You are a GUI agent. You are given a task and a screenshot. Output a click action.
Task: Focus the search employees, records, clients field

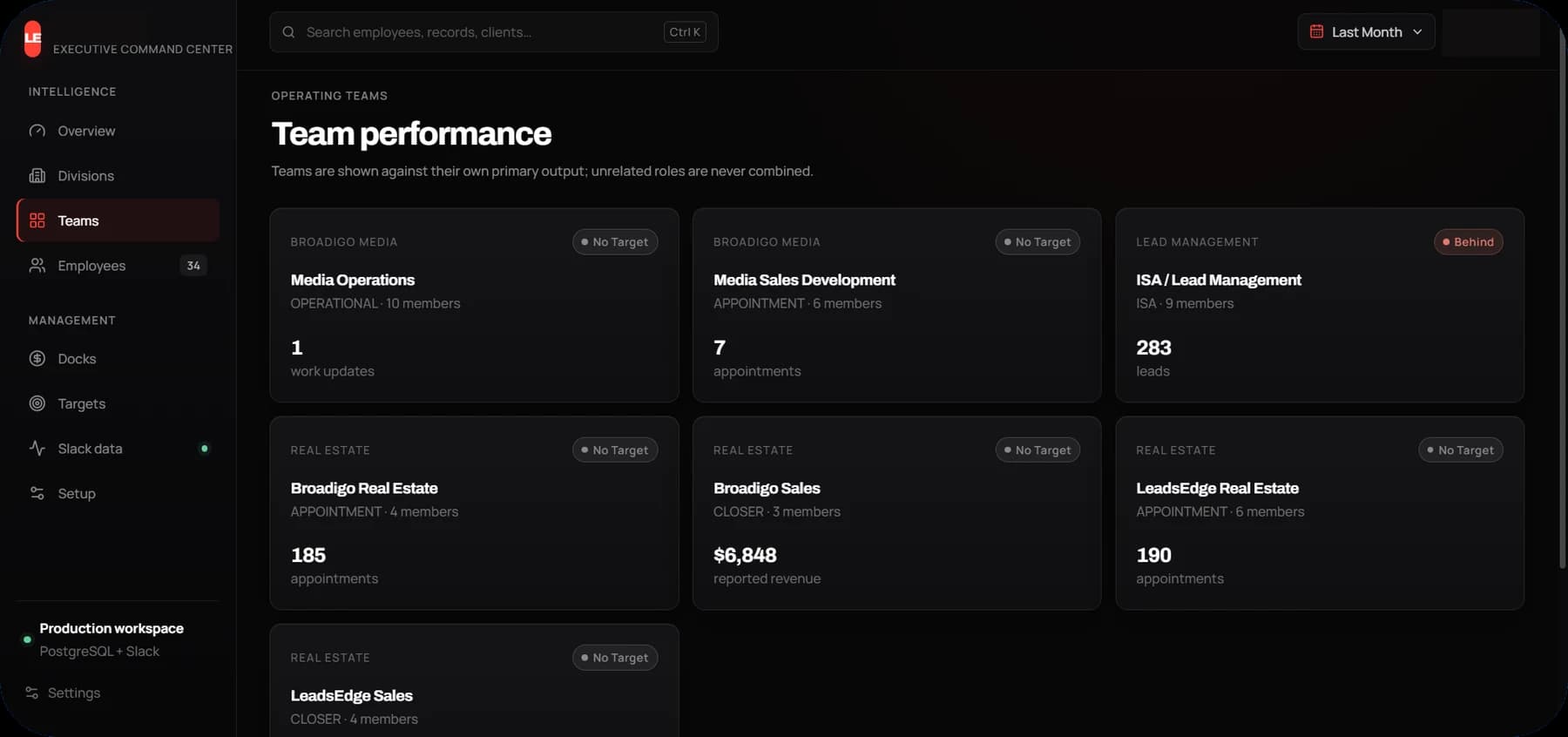coord(494,32)
